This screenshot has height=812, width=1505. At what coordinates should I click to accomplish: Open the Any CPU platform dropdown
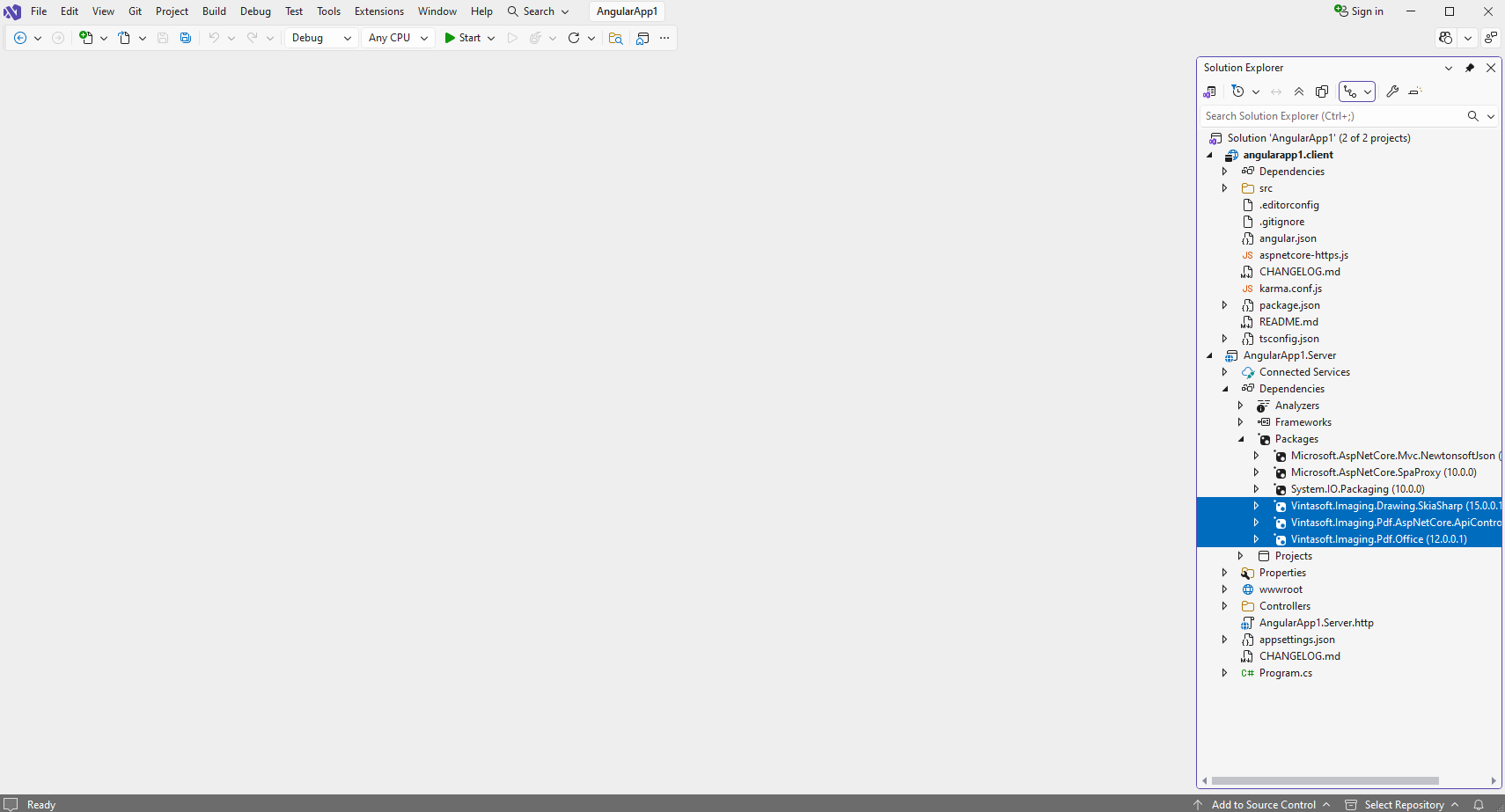click(398, 38)
